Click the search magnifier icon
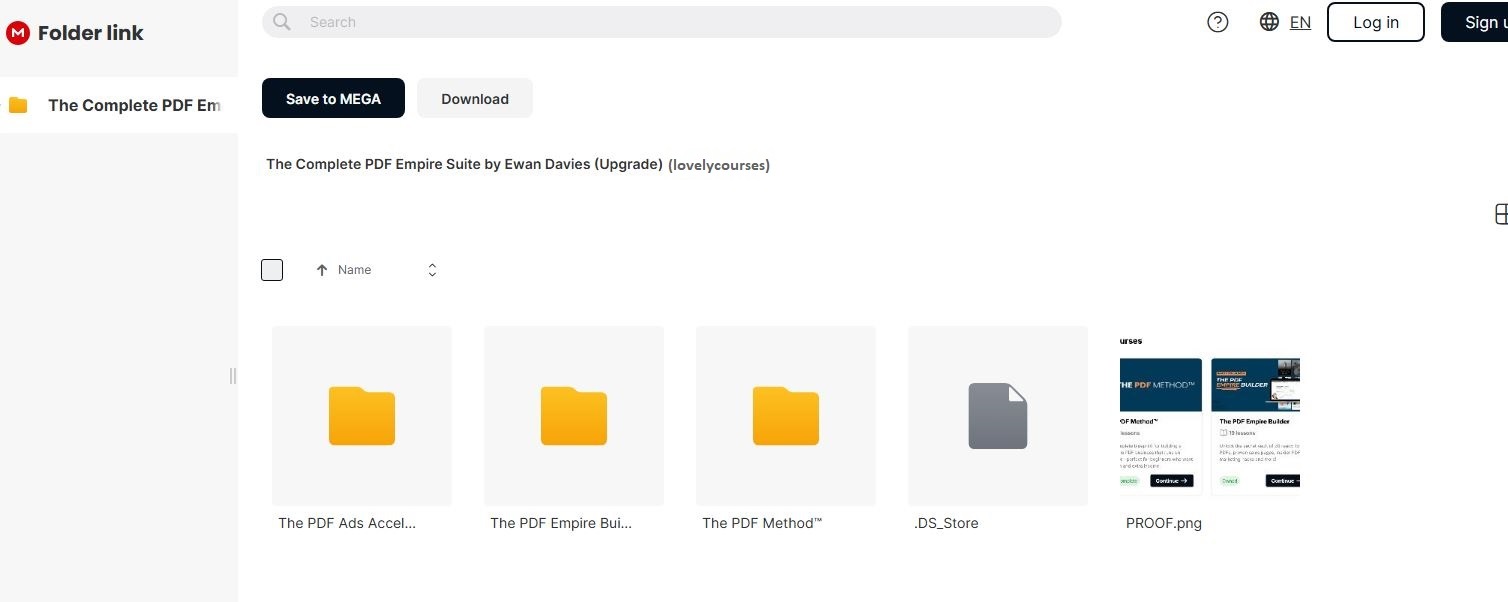This screenshot has width=1508, height=602. 282,22
